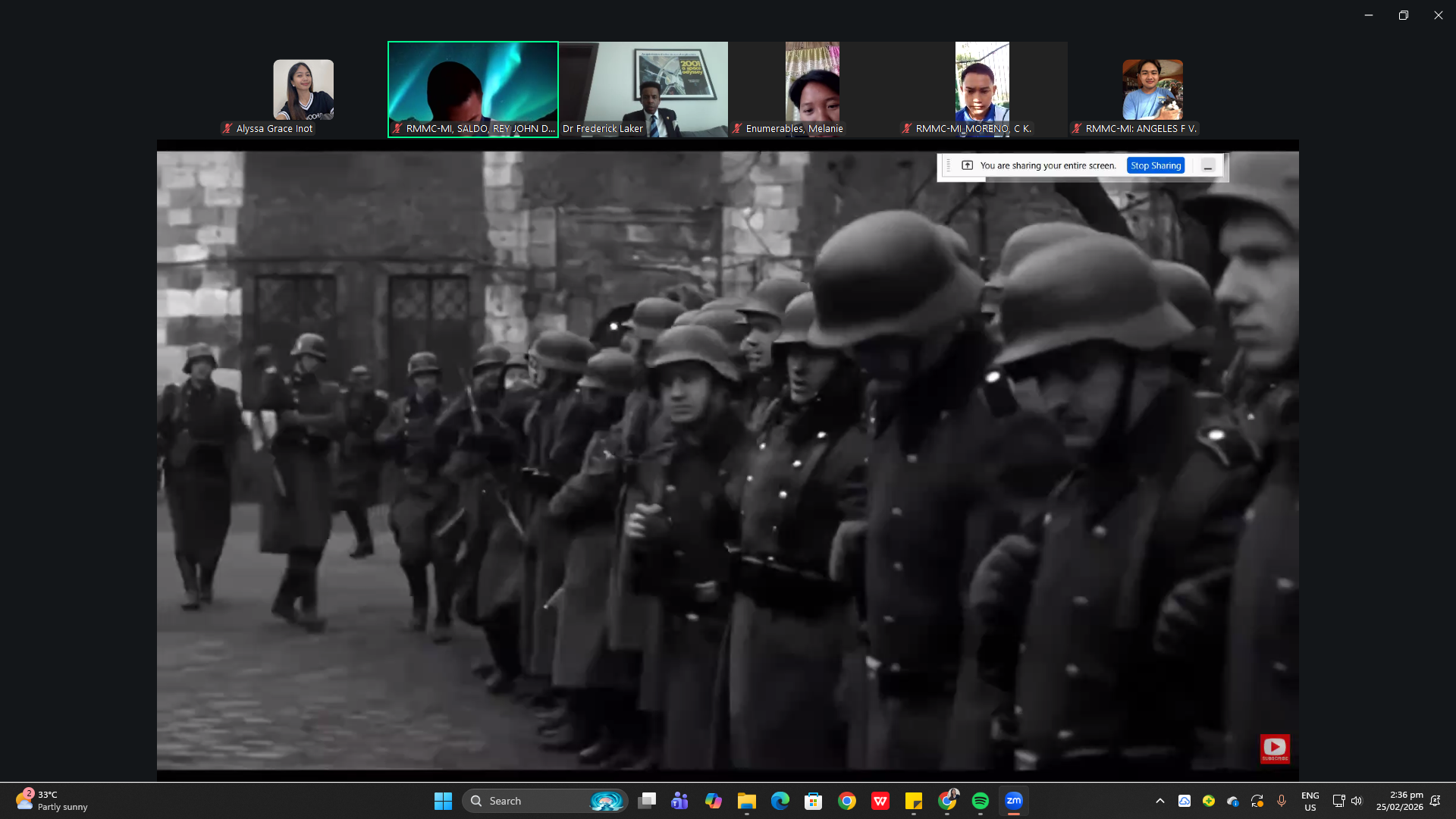Image resolution: width=1456 pixels, height=819 pixels.
Task: Switch ENG US input language
Action: coord(1310,801)
